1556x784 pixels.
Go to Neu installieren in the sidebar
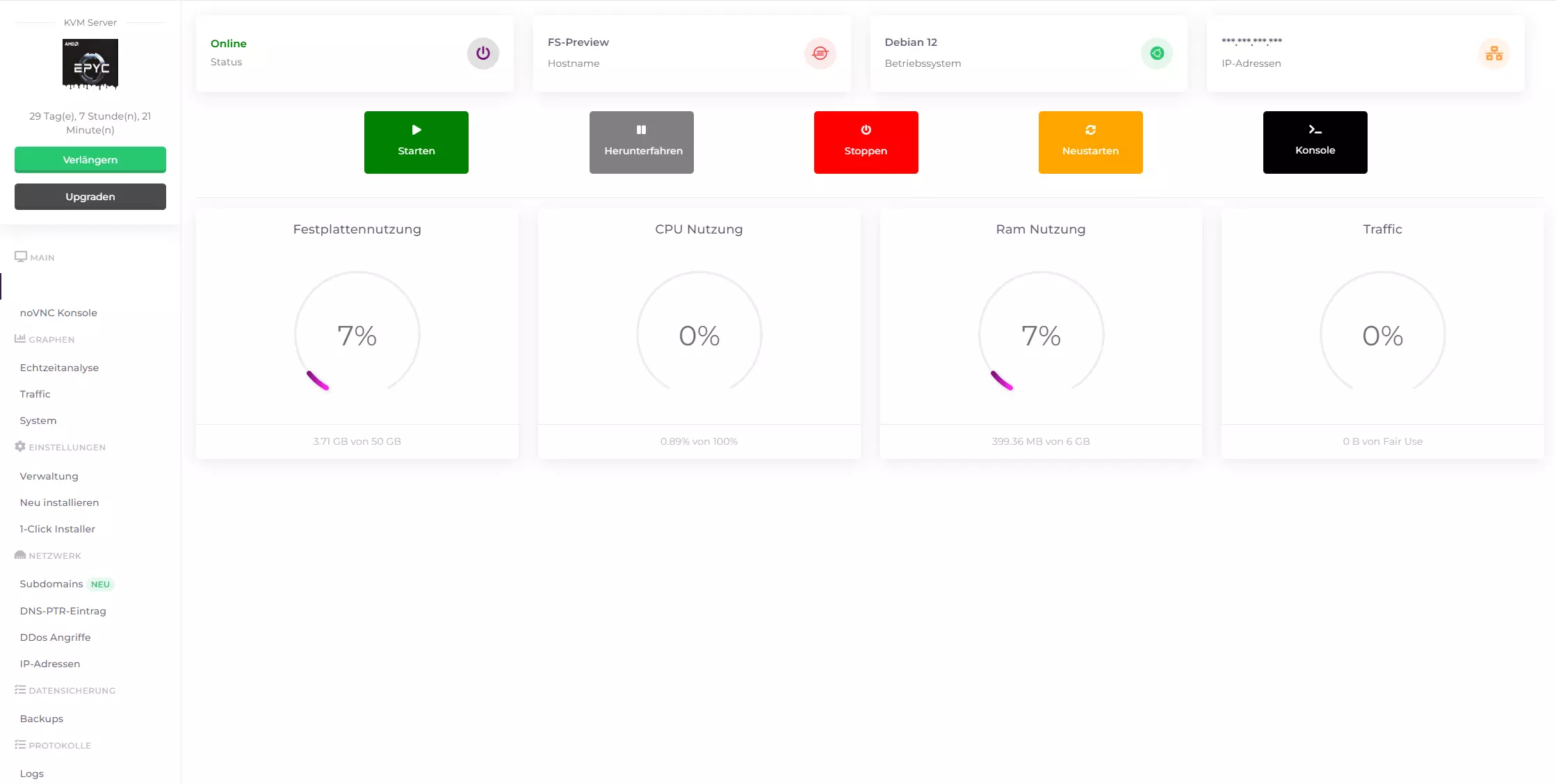click(59, 503)
